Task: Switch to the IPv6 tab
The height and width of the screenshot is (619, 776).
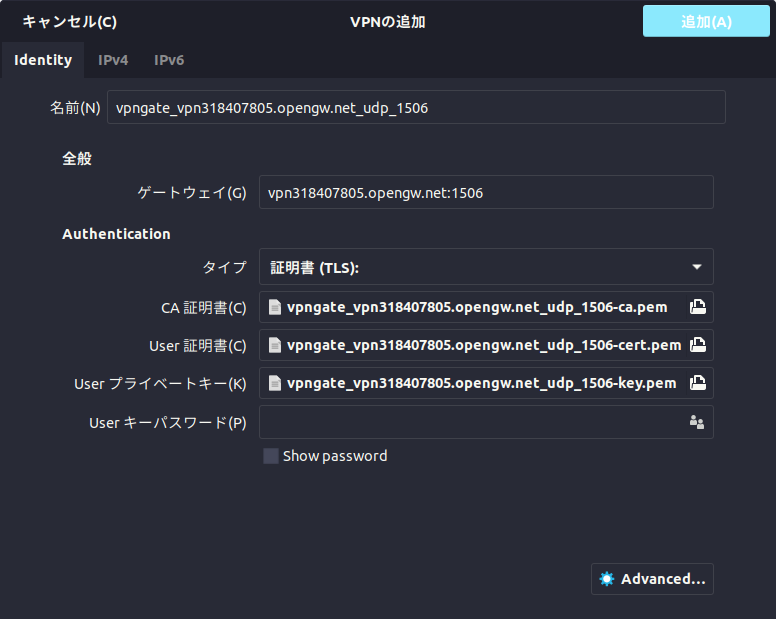Action: 169,60
